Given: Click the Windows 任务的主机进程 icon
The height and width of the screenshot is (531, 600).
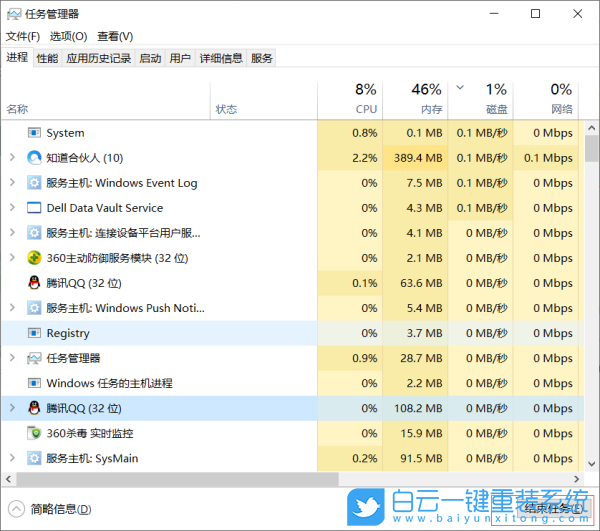Looking at the screenshot, I should point(34,383).
